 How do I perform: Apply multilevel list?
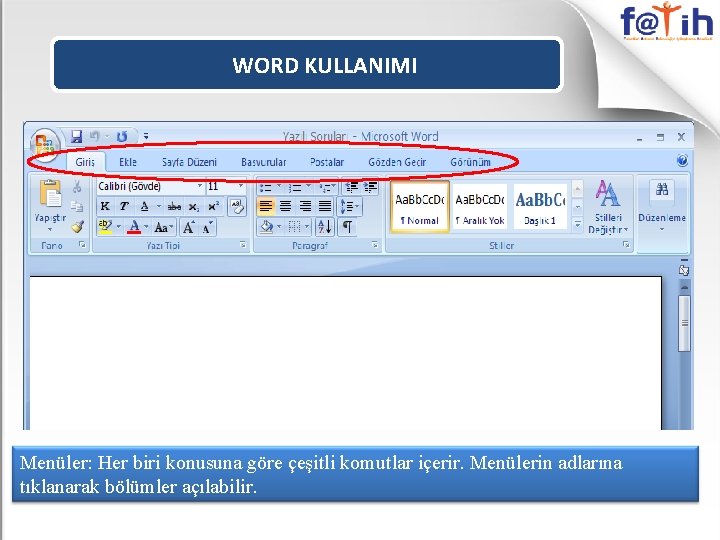[x=327, y=187]
